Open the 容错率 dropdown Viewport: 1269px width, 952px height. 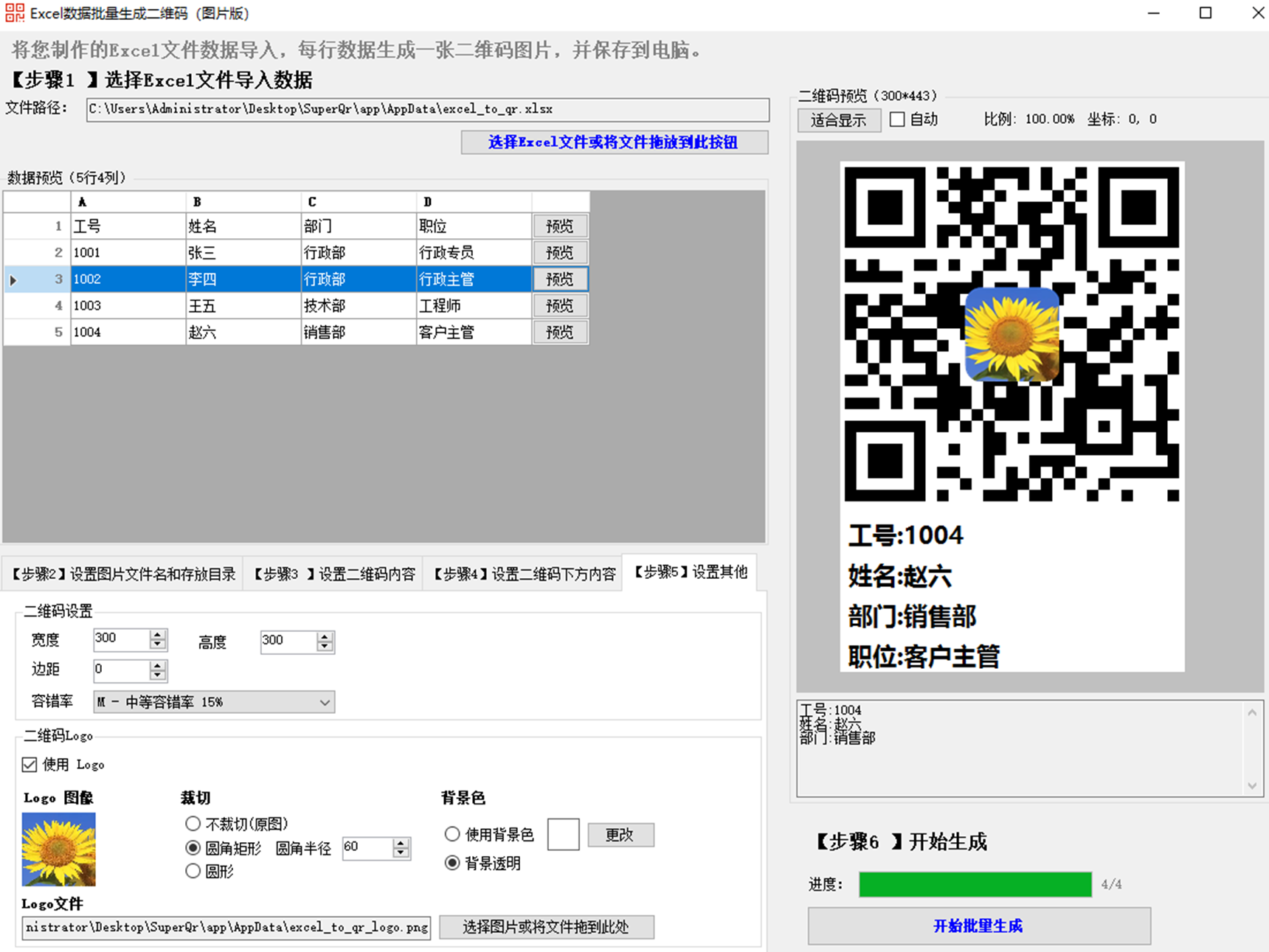tap(214, 702)
